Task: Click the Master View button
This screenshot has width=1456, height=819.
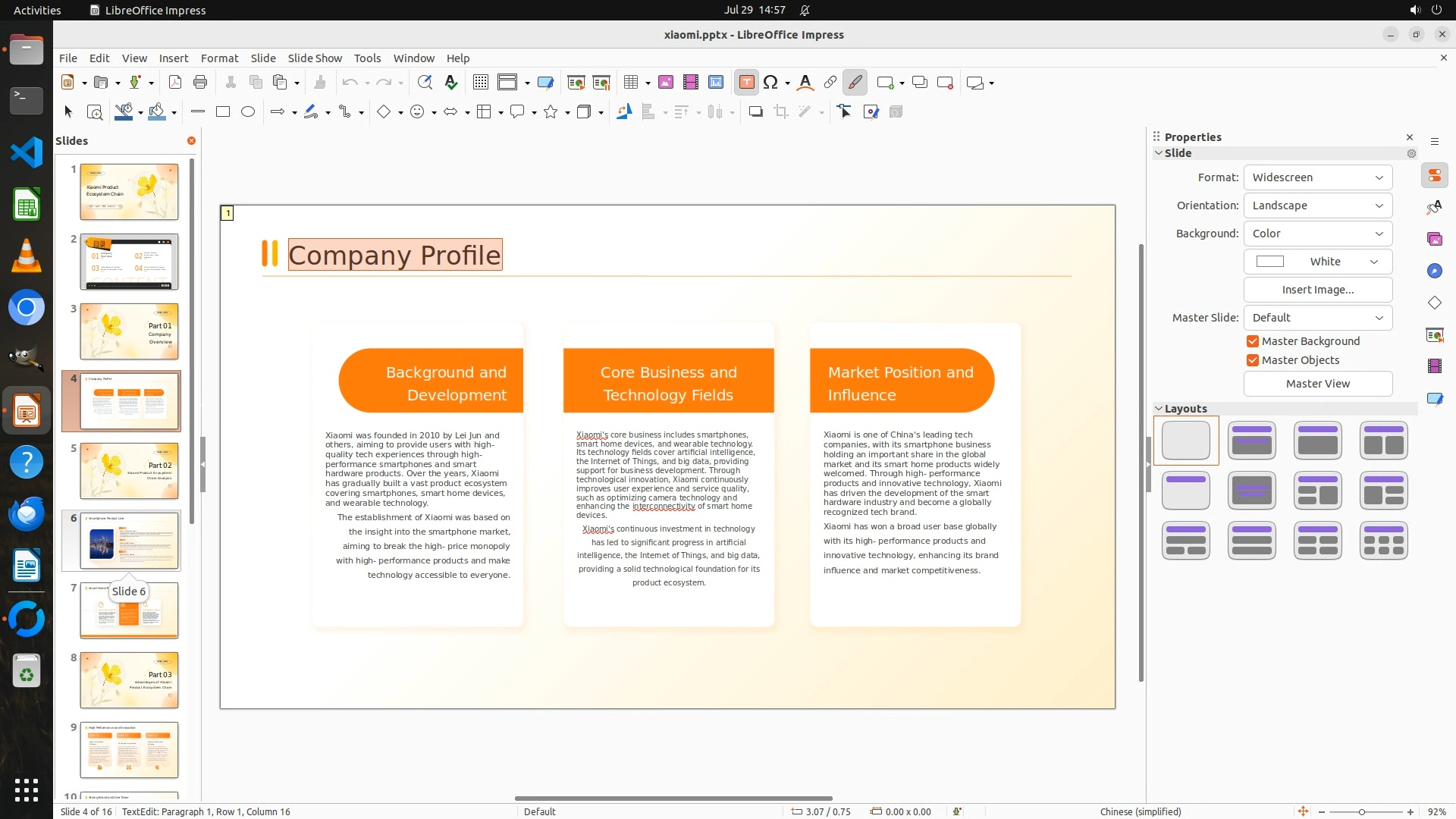Action: 1317,384
